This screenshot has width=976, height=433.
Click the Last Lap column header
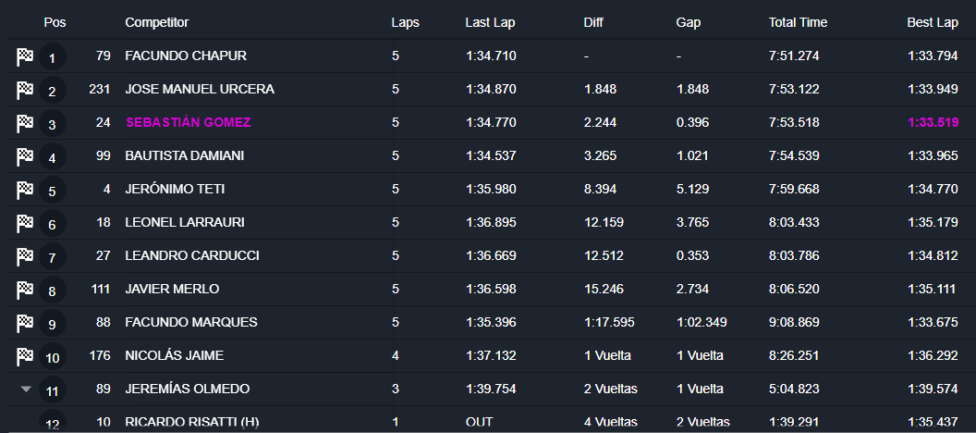490,22
